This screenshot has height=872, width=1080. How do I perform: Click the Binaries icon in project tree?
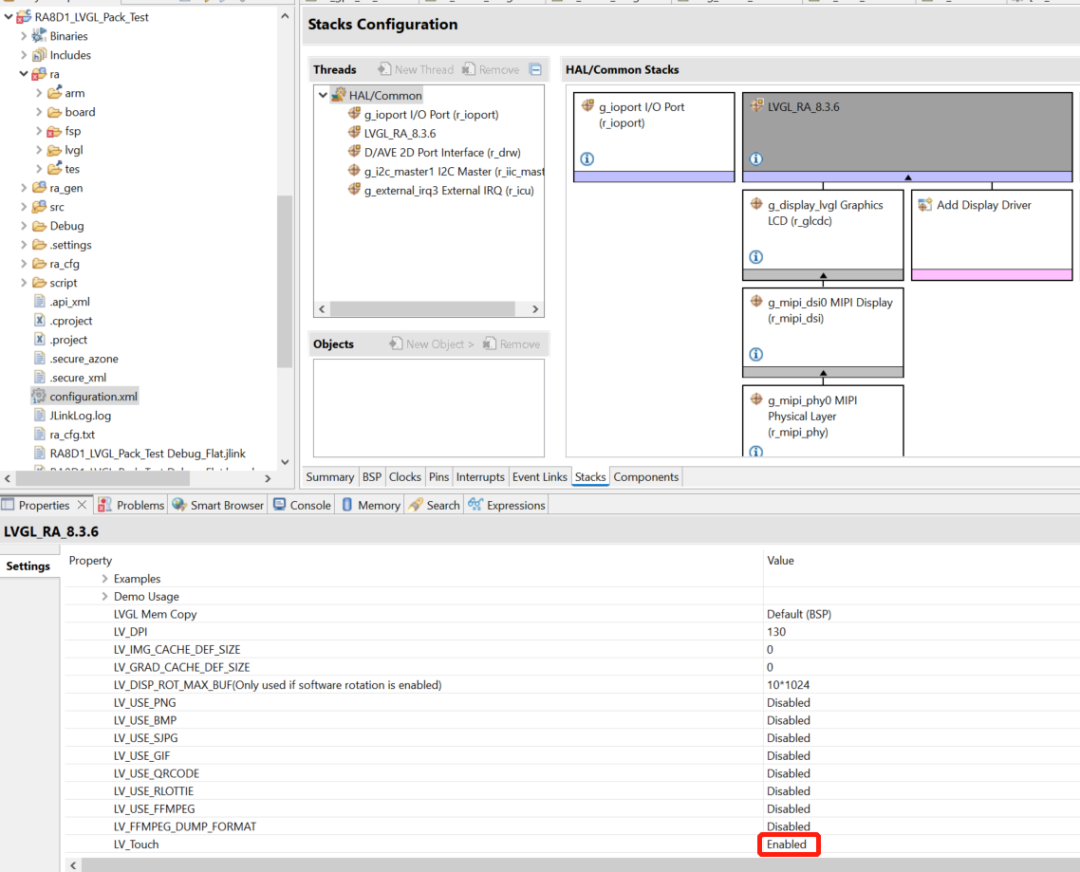[39, 36]
